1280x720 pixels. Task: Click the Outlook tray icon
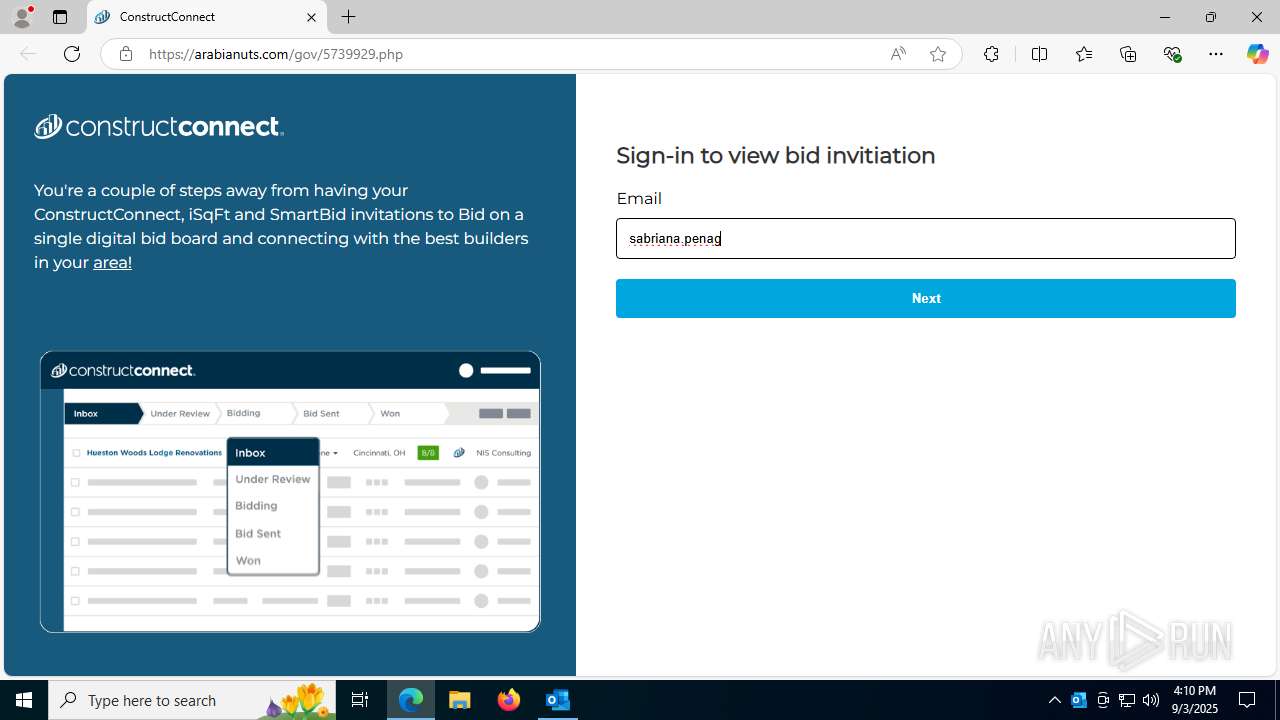point(1079,700)
